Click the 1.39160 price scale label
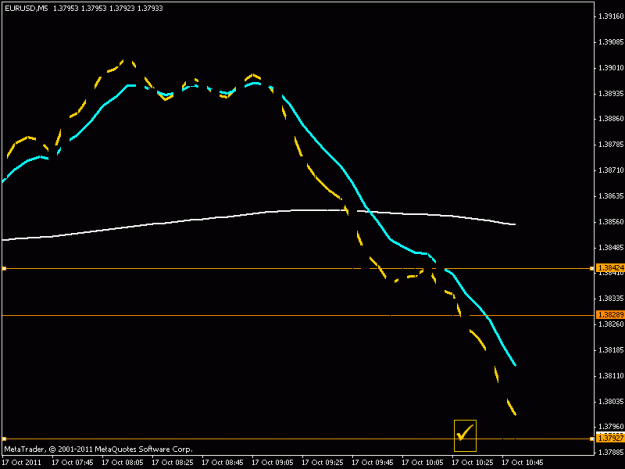This screenshot has width=625, height=469. pyautogui.click(x=611, y=16)
